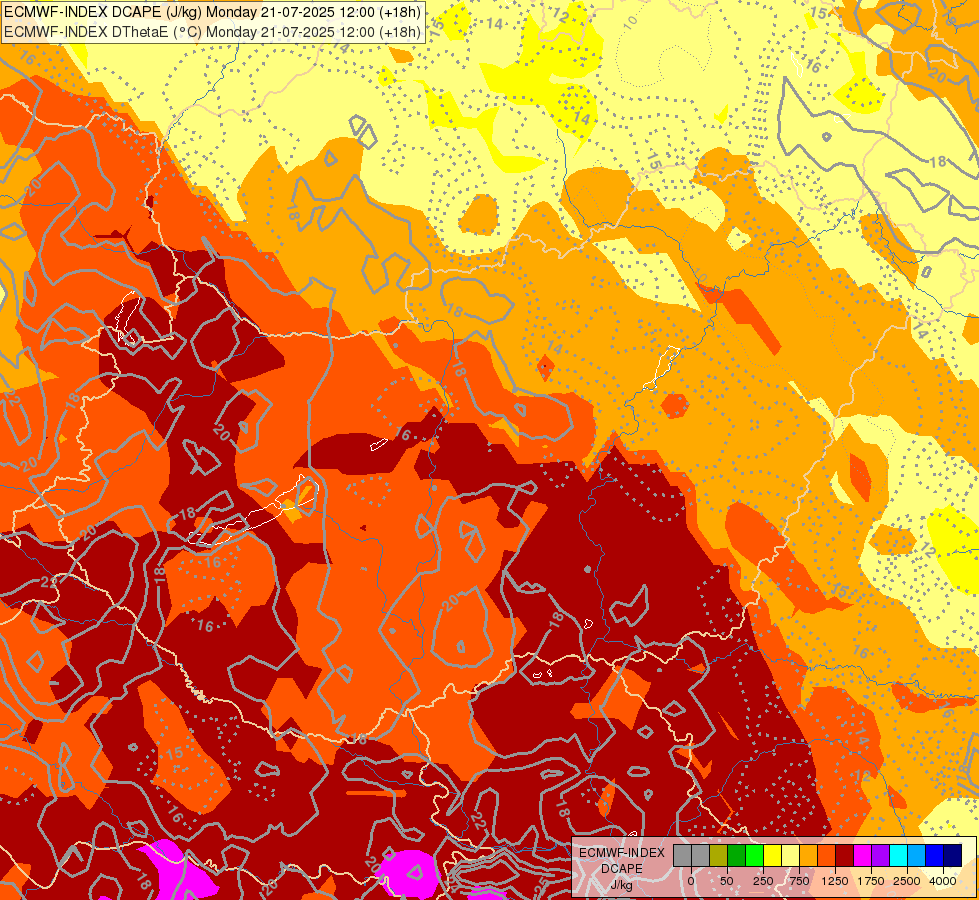The width and height of the screenshot is (979, 900).
Task: Select the pale yellow legend swatch
Action: point(790,856)
